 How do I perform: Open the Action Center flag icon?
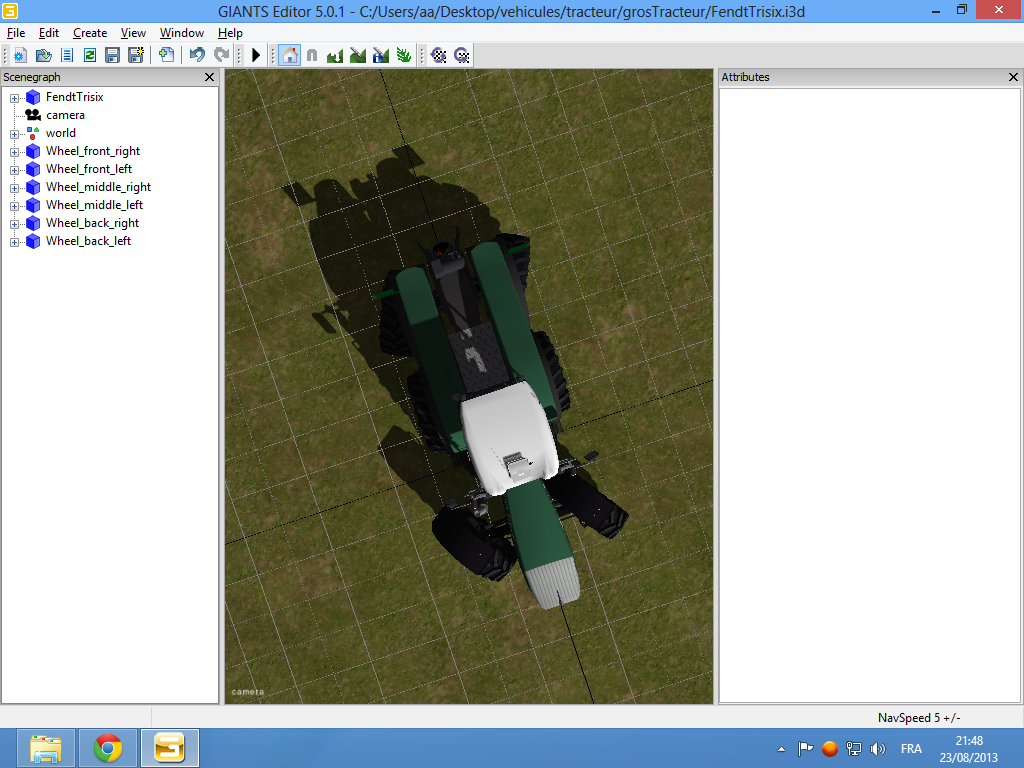[805, 748]
